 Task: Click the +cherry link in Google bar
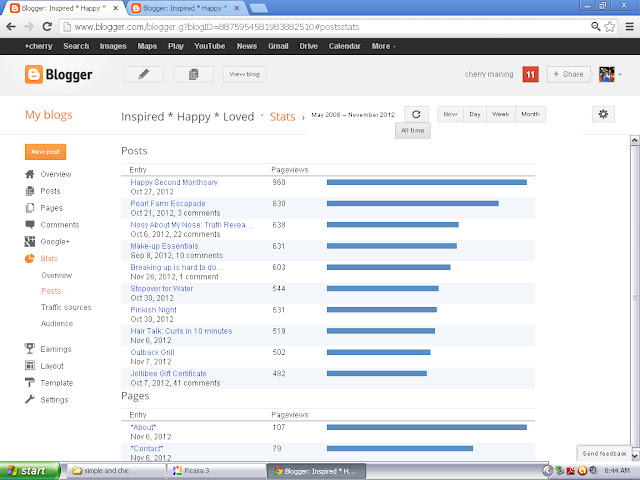pos(38,47)
